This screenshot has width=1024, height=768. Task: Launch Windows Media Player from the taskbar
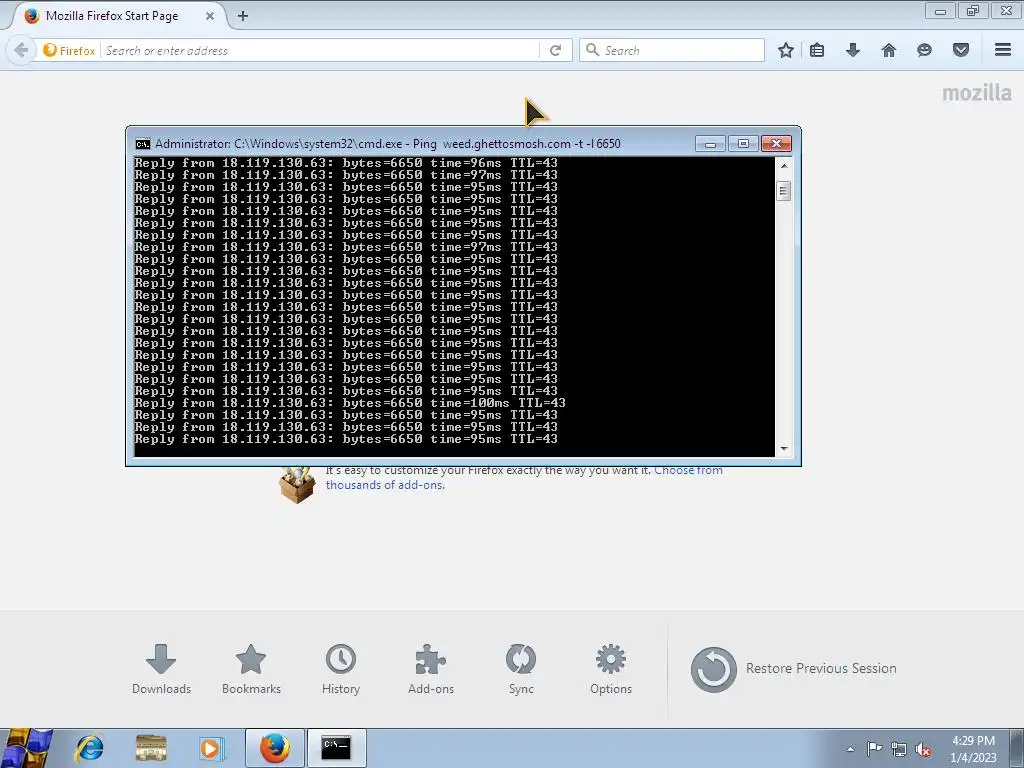pos(211,748)
